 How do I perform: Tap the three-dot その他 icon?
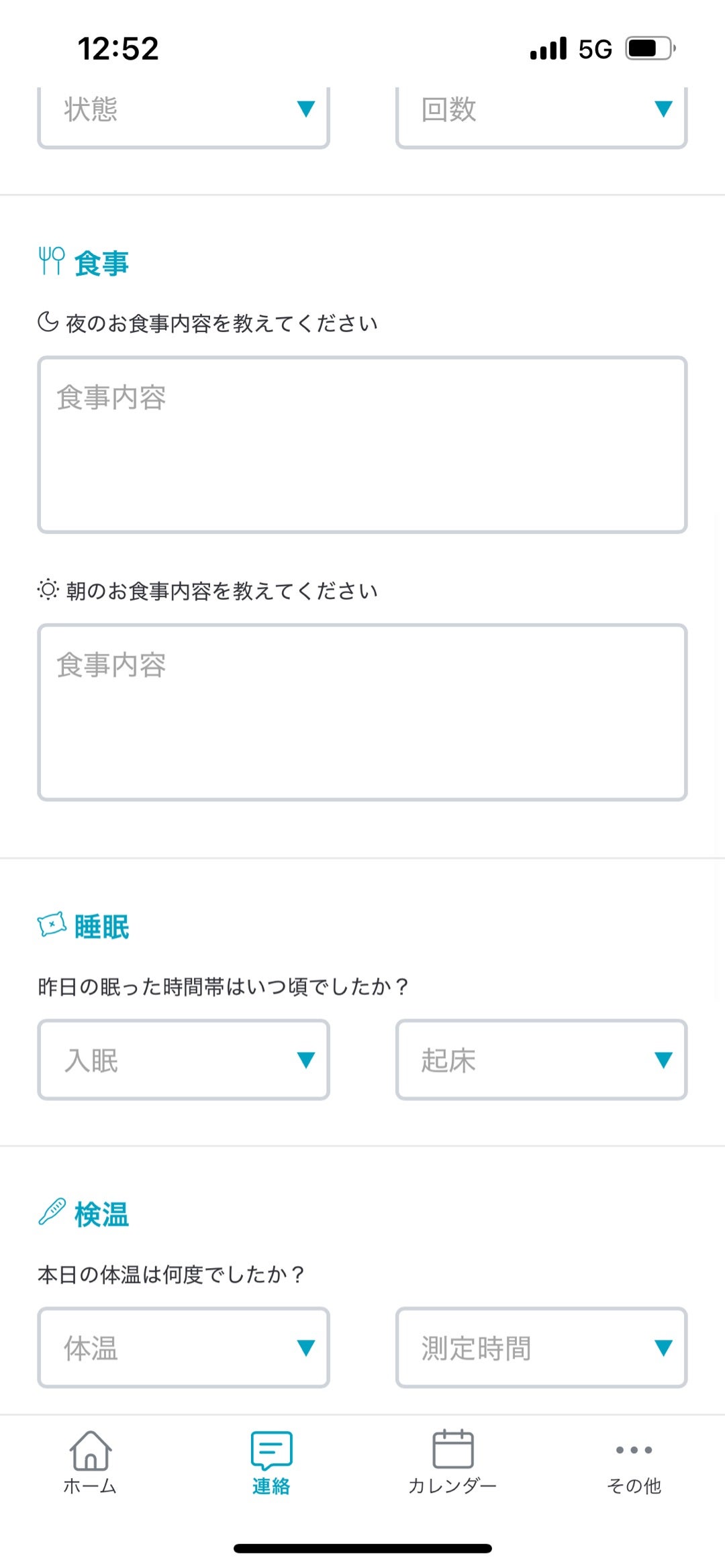634,1450
